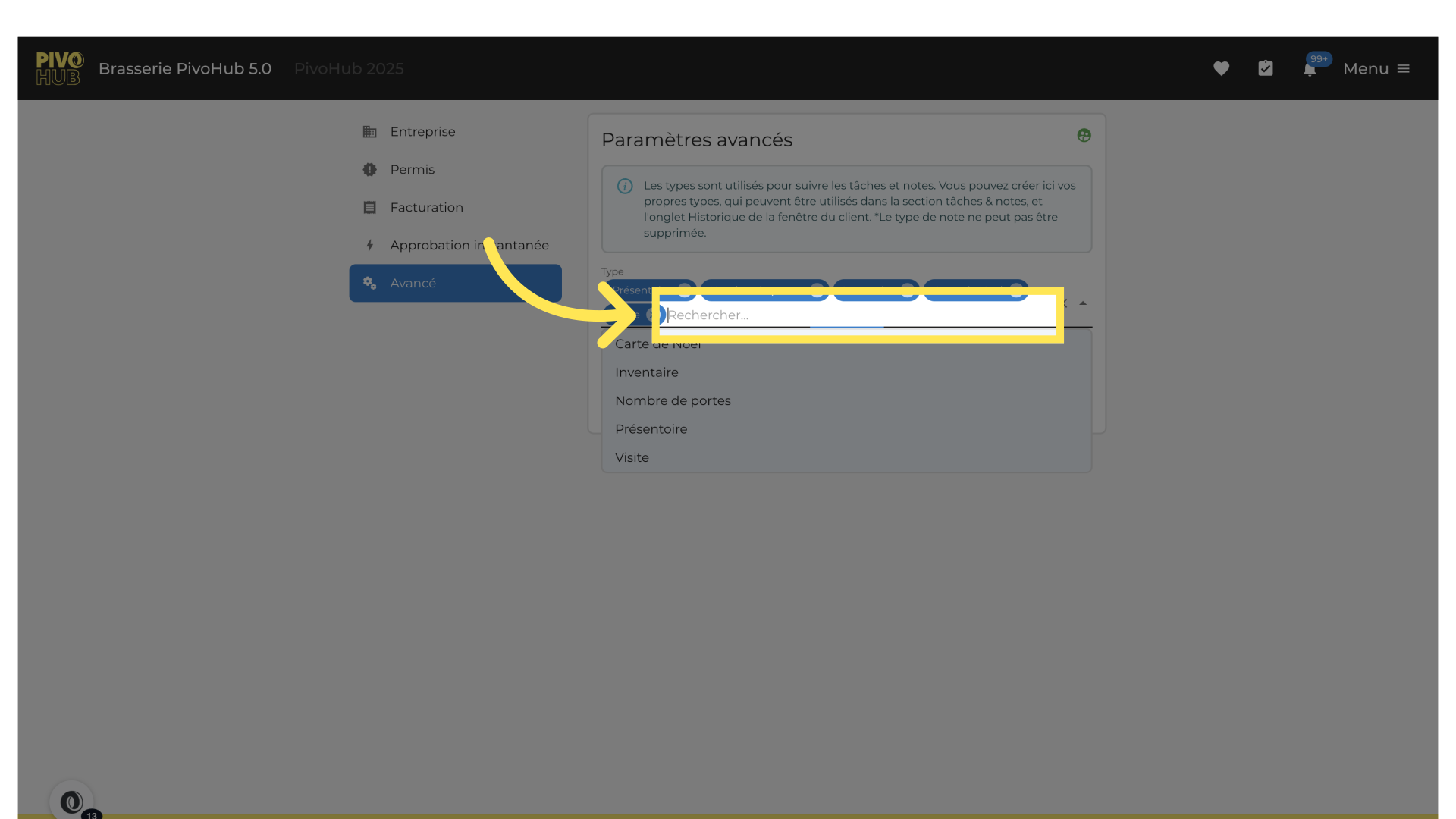This screenshot has width=1456, height=819.
Task: Click the Permis badge icon
Action: click(x=369, y=170)
